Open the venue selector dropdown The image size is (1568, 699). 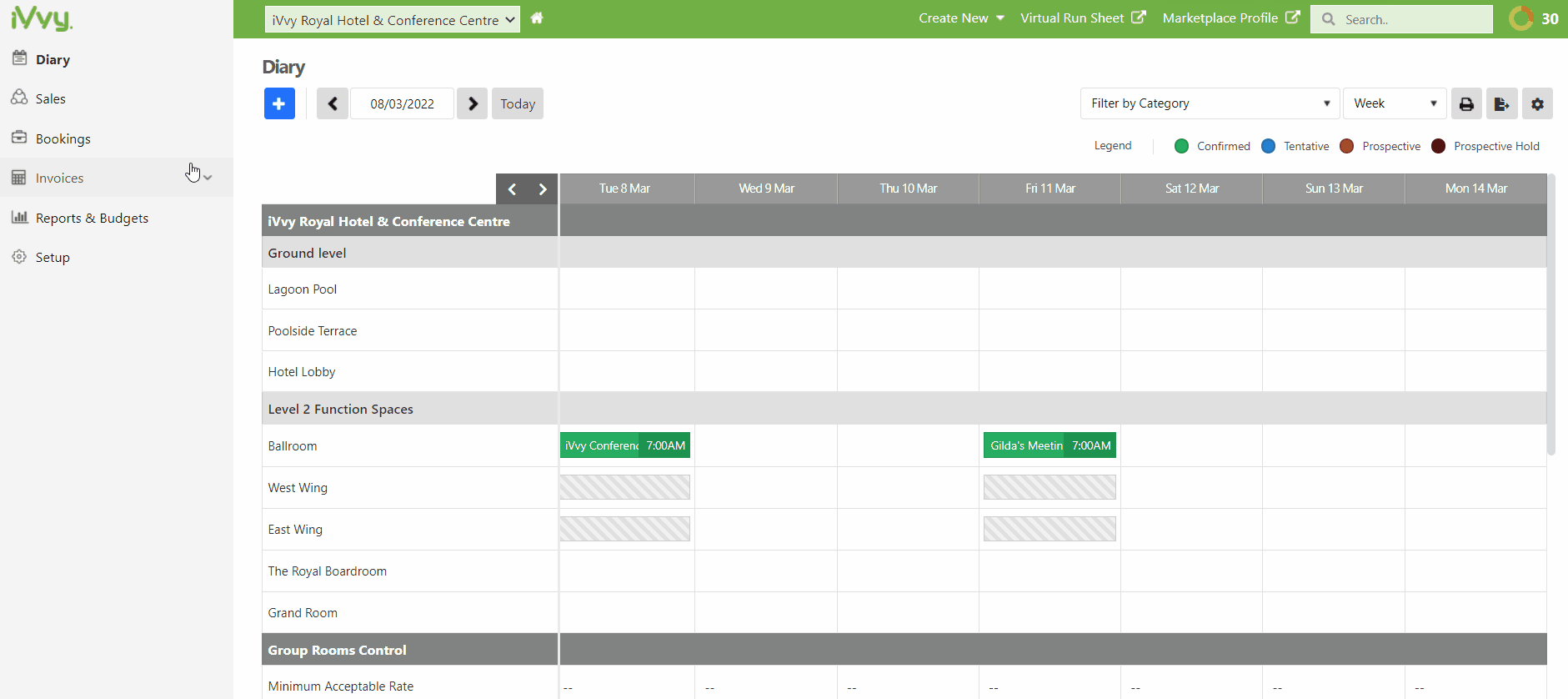(393, 19)
